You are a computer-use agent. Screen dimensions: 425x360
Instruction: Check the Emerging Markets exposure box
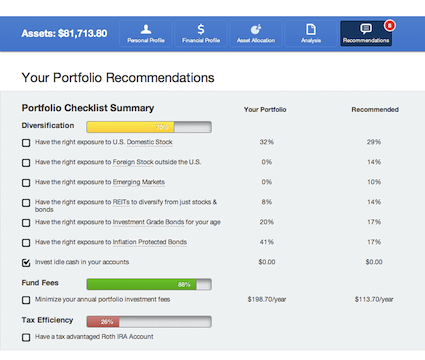tap(26, 183)
